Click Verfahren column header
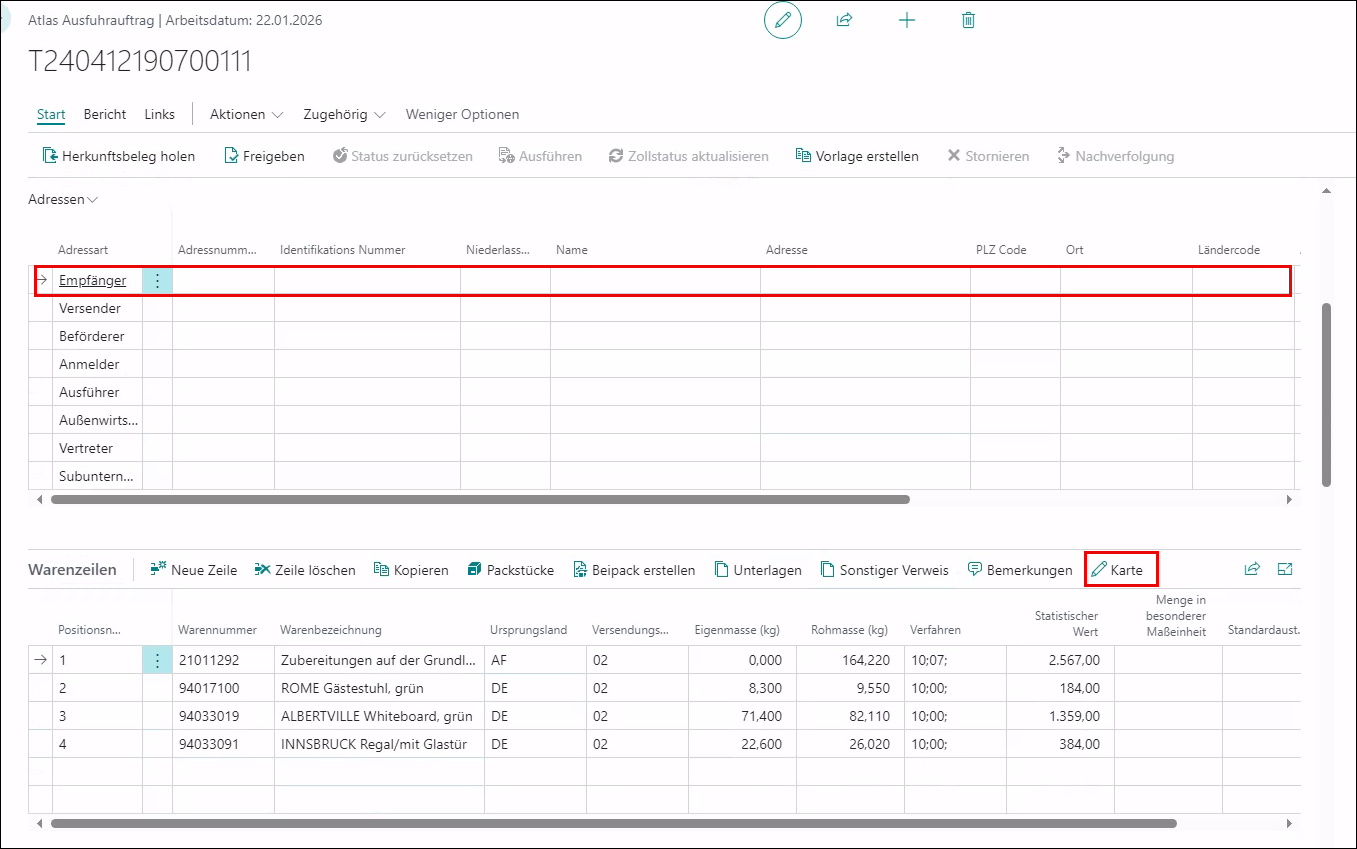1357x849 pixels. (935, 630)
